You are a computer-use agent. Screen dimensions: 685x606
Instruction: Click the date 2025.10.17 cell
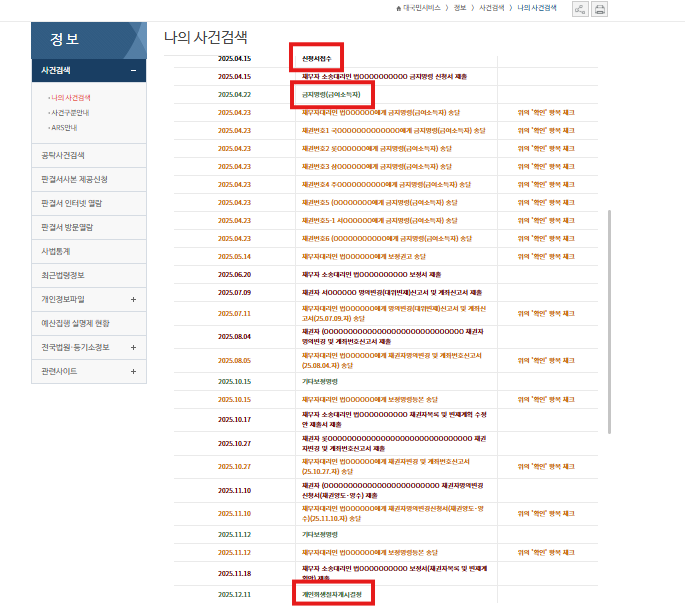(x=235, y=420)
